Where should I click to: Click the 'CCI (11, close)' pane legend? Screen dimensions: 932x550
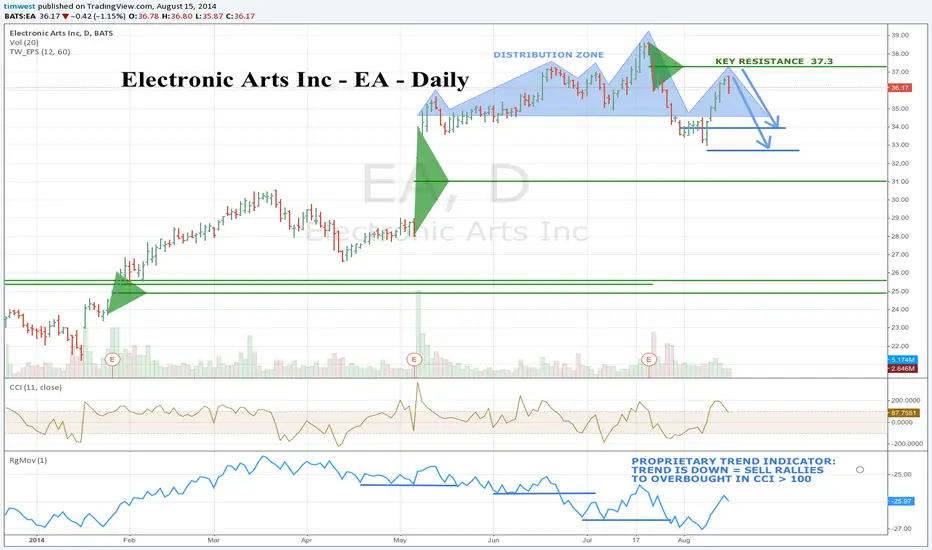[x=35, y=387]
